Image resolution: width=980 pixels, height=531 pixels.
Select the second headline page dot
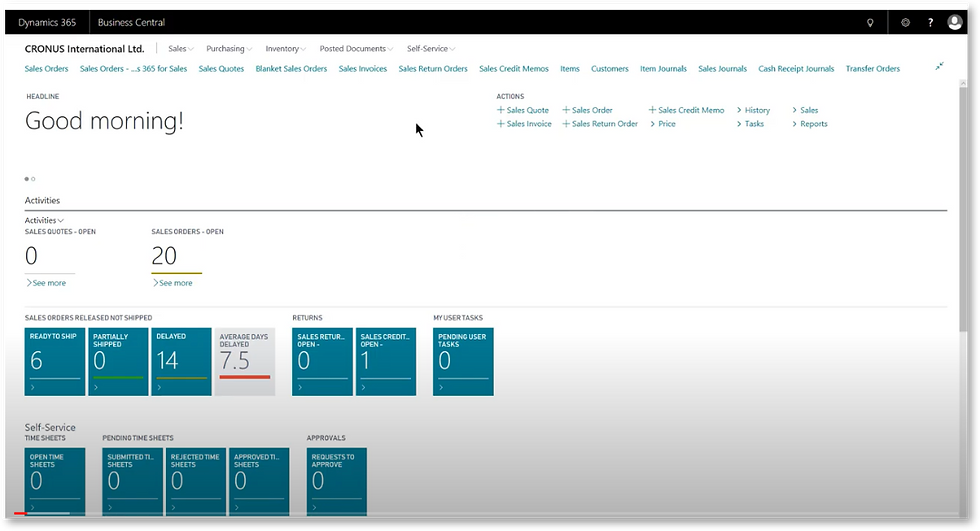click(33, 179)
